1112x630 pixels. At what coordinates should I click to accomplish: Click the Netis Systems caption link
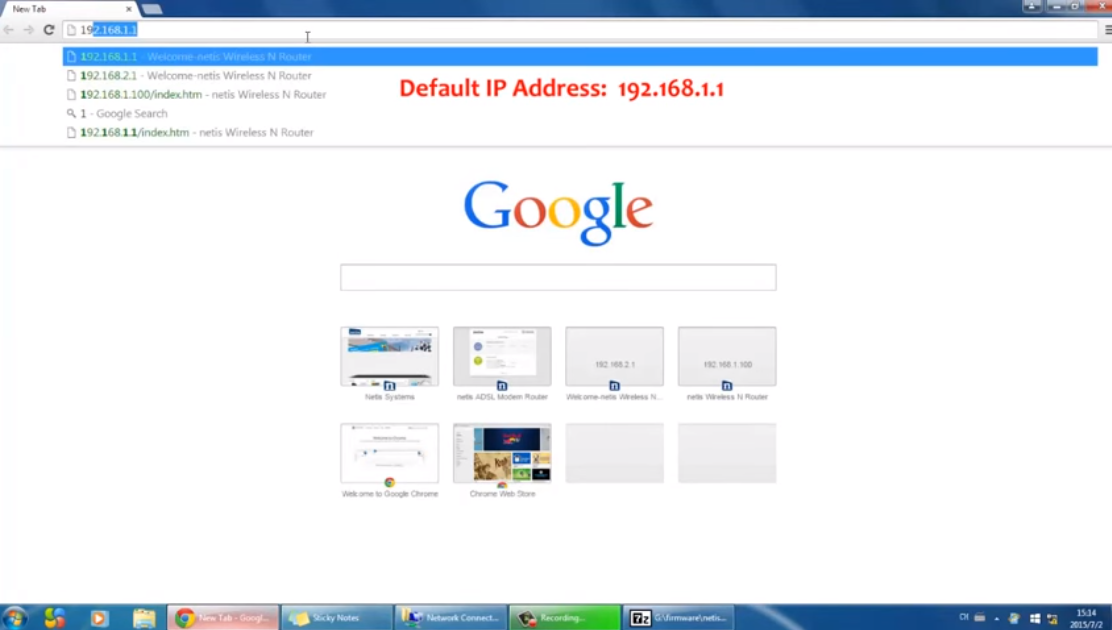[x=389, y=397]
